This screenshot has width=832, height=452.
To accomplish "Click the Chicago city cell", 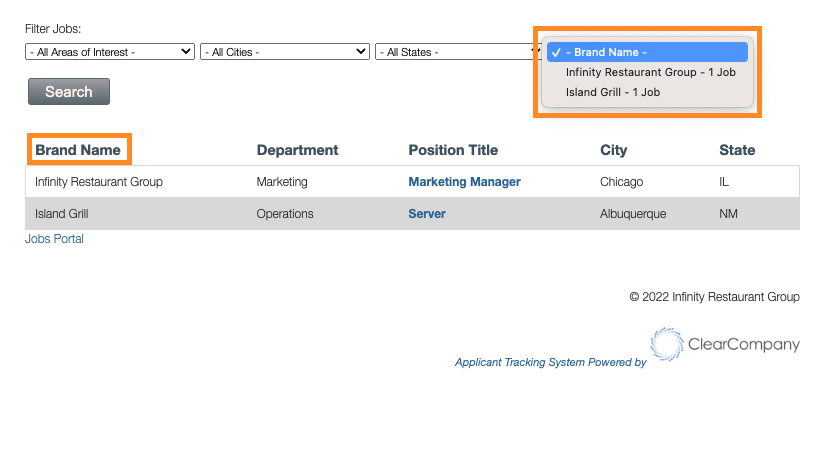I will (x=621, y=182).
